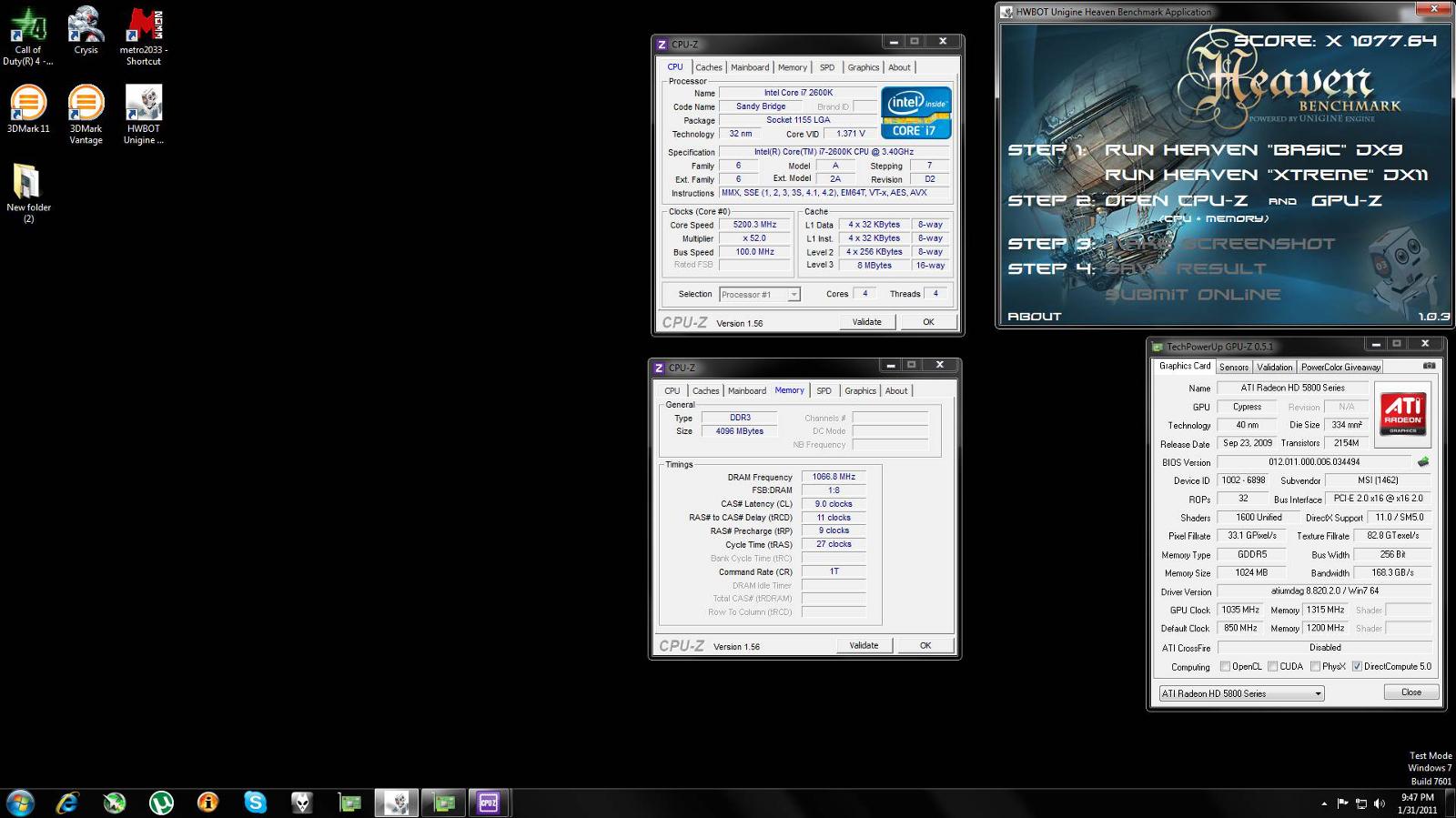Launch Internet Explorer from taskbar
The image size is (1456, 818).
[67, 803]
